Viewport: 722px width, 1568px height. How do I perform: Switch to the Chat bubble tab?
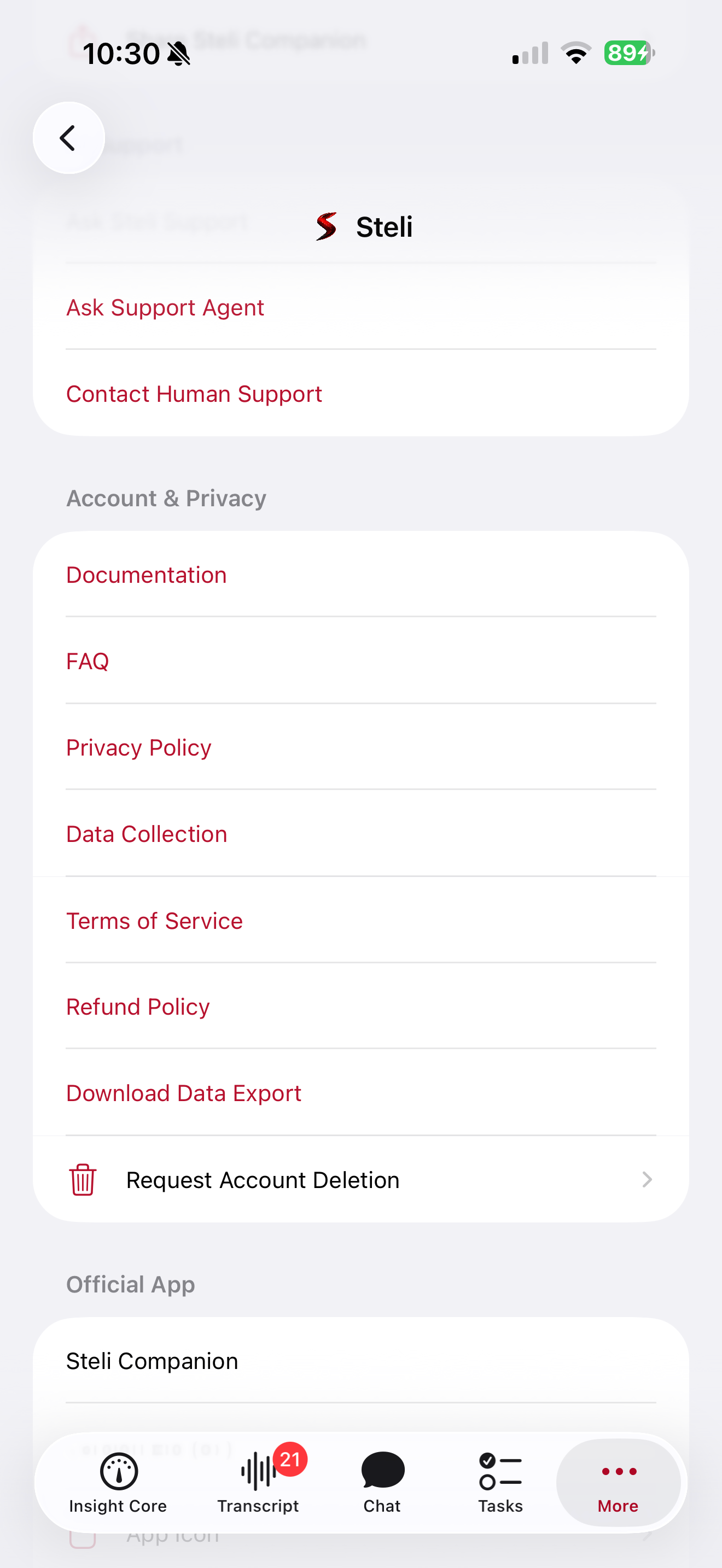[x=382, y=1471]
